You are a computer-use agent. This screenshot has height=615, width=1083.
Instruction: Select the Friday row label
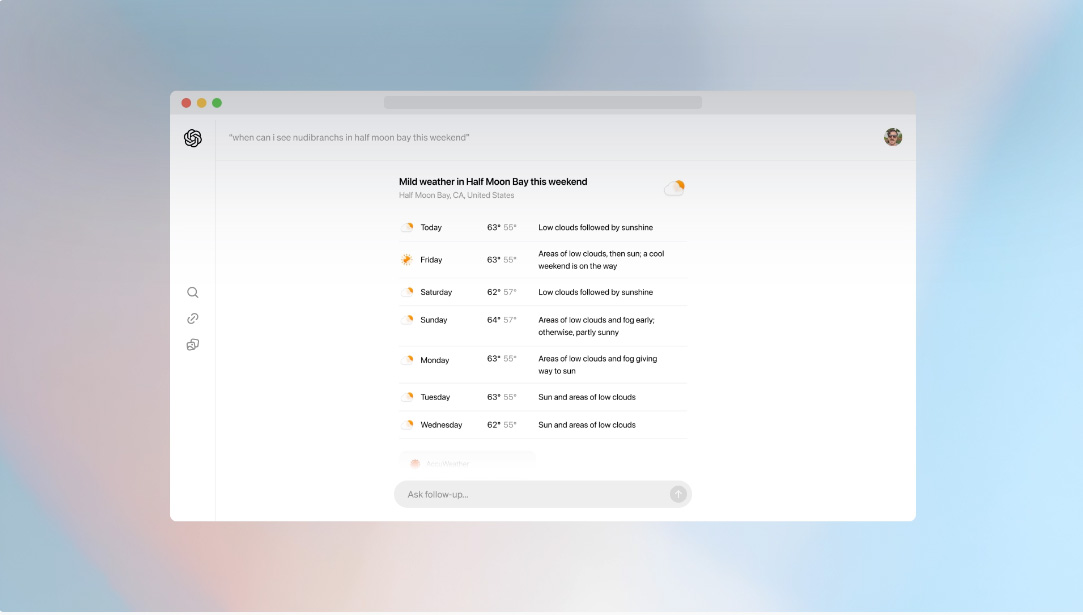pos(431,260)
